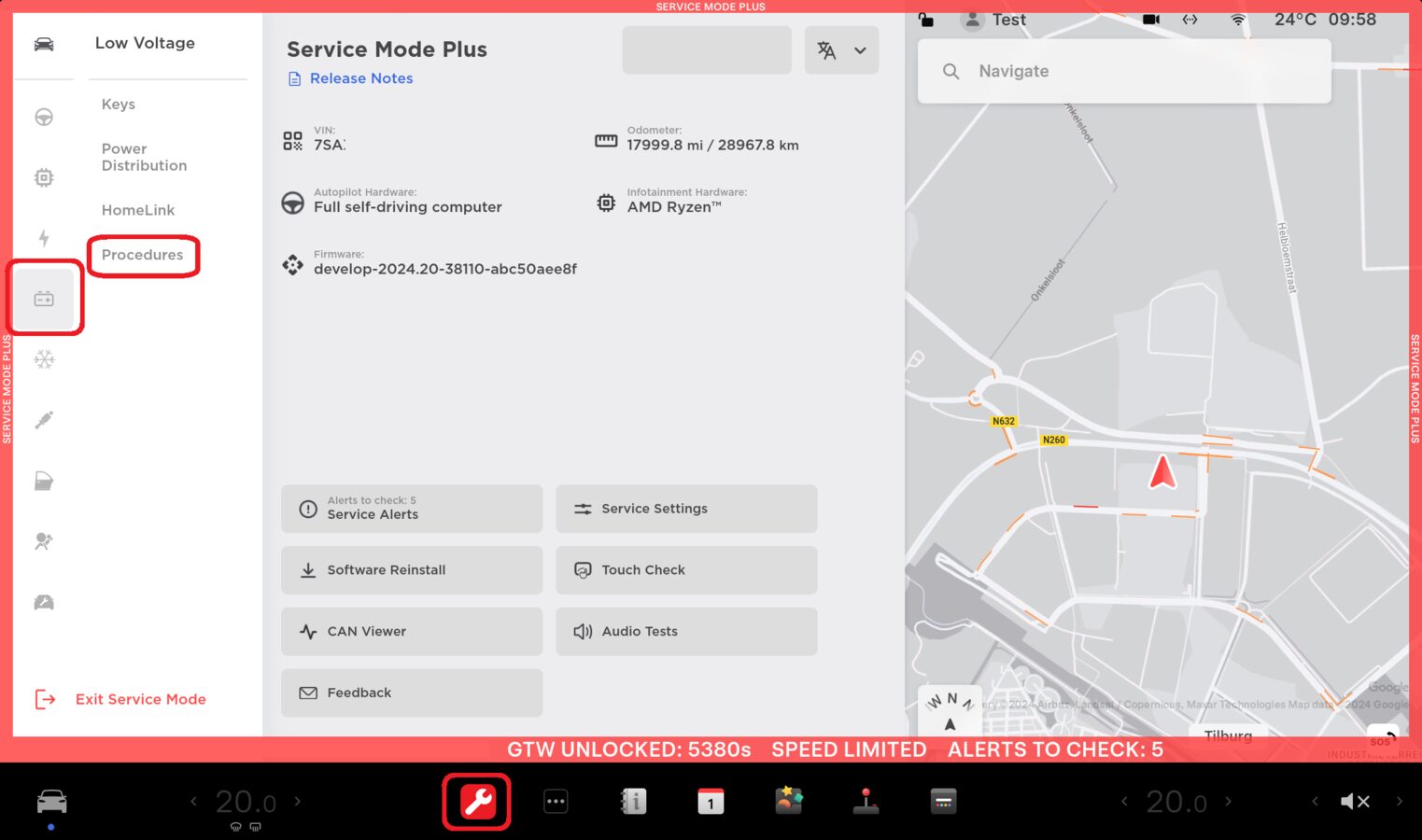Click the N260 road label on map
The width and height of the screenshot is (1422, 840).
coord(1053,440)
